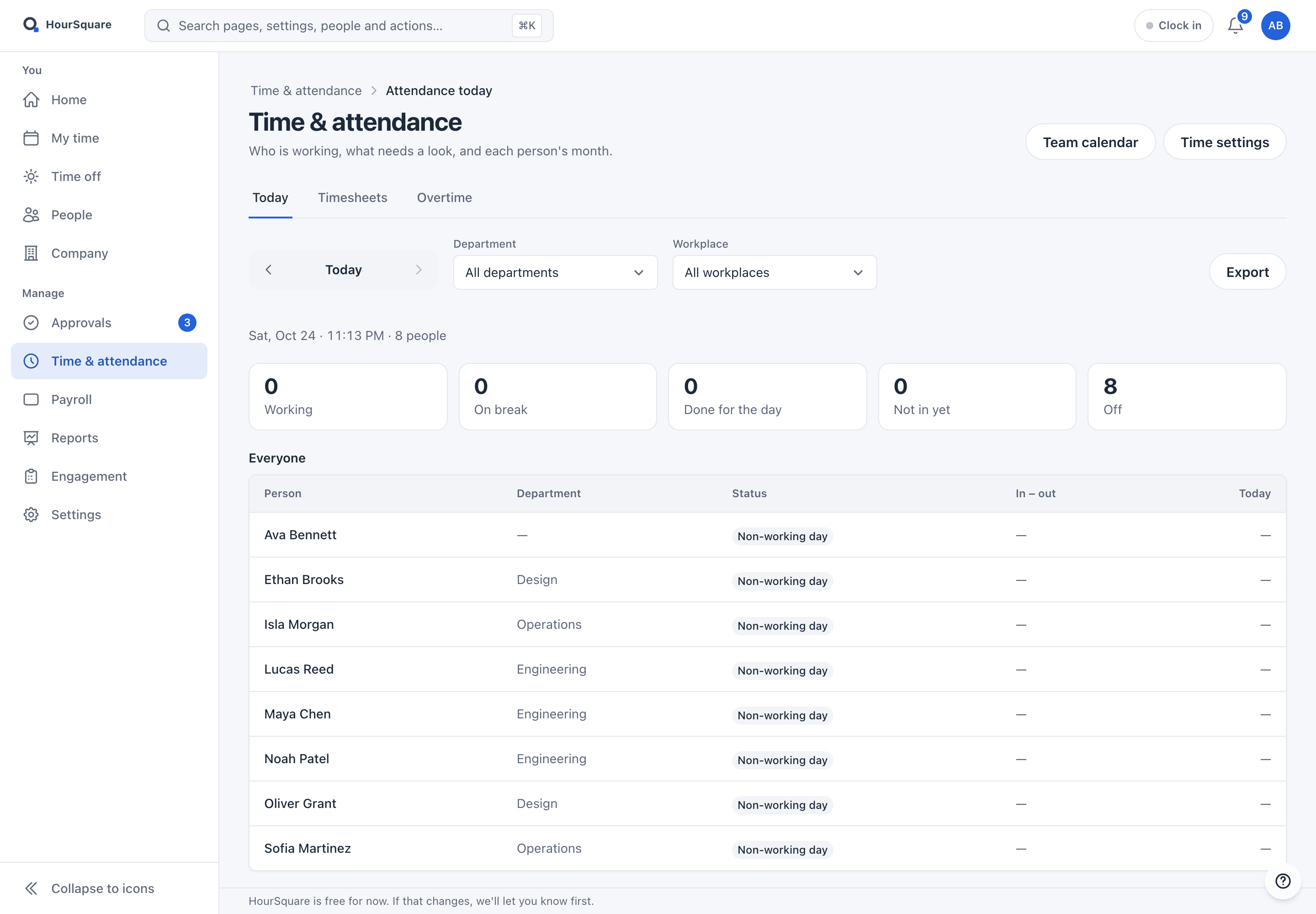The image size is (1316, 914).
Task: Open the People sidebar icon
Action: click(31, 215)
